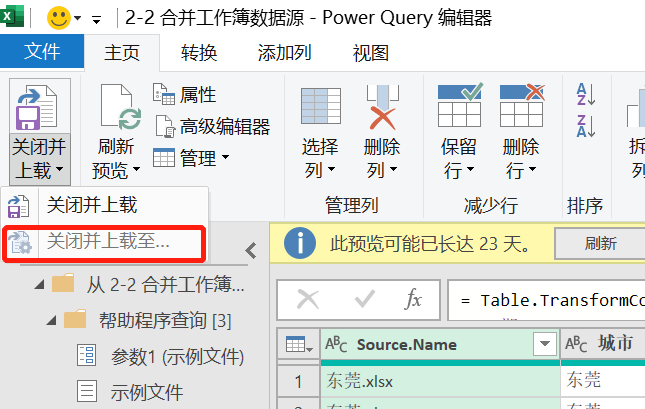The image size is (645, 409).
Task: Switch to the 转换 transform tab
Action: (199, 53)
